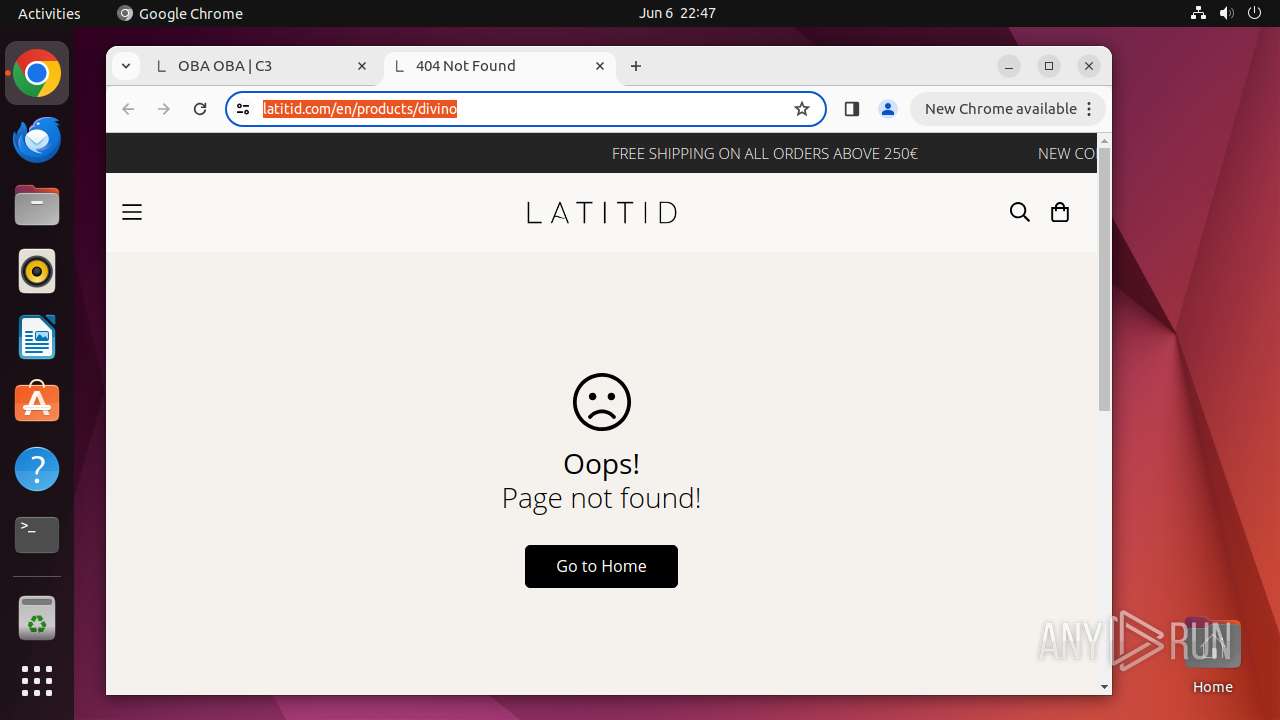1280x720 pixels.
Task: Reload the page with the refresh icon
Action: (x=200, y=109)
